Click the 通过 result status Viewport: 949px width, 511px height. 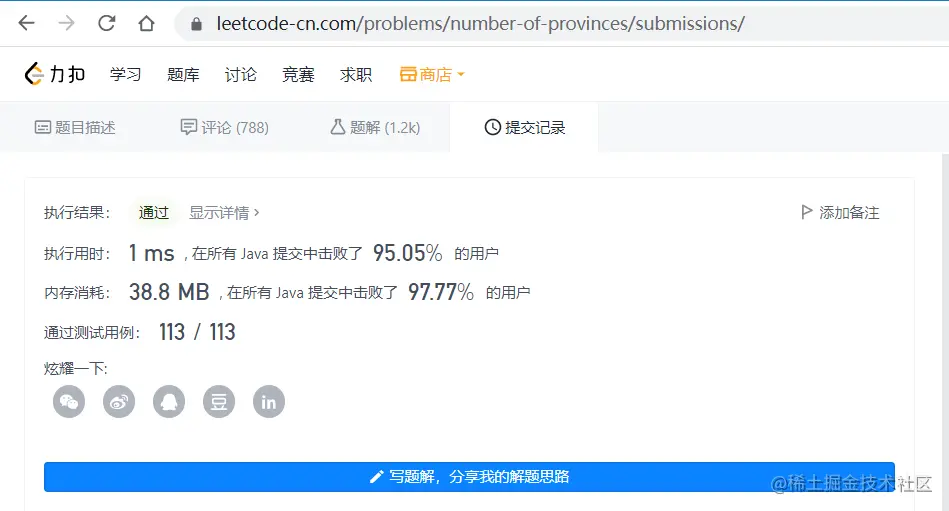click(x=154, y=213)
